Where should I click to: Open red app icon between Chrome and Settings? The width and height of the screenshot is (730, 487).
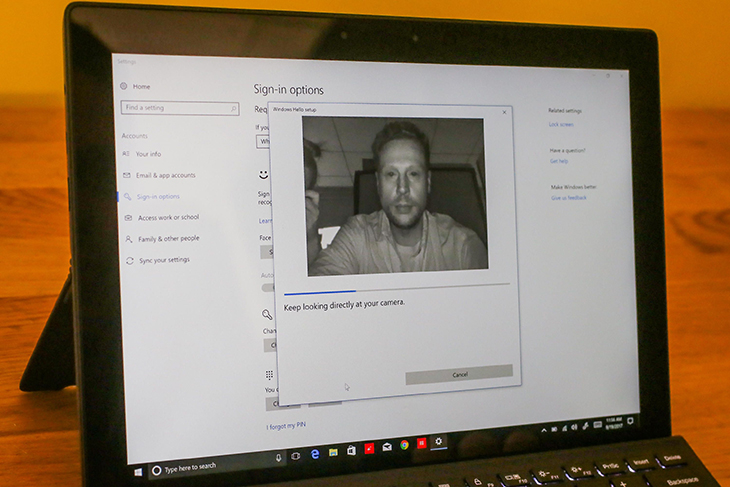pyautogui.click(x=422, y=443)
